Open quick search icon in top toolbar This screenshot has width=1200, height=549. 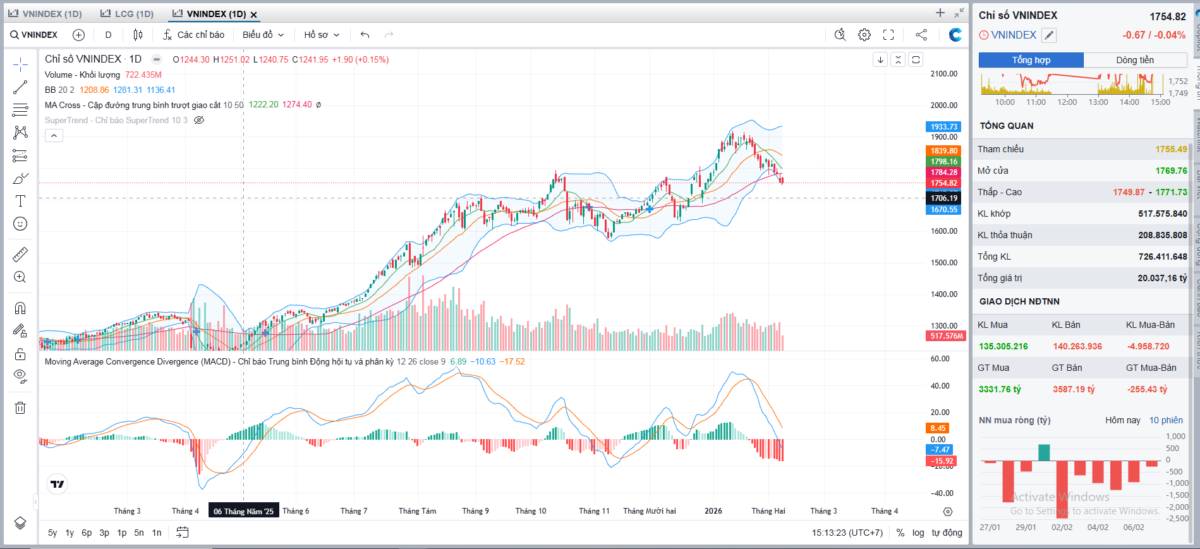[x=841, y=34]
